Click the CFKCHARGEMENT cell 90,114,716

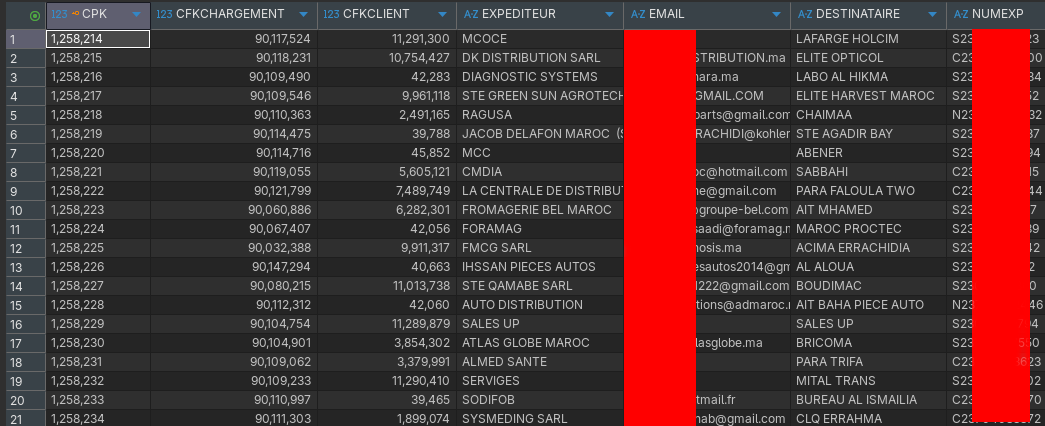(x=234, y=153)
